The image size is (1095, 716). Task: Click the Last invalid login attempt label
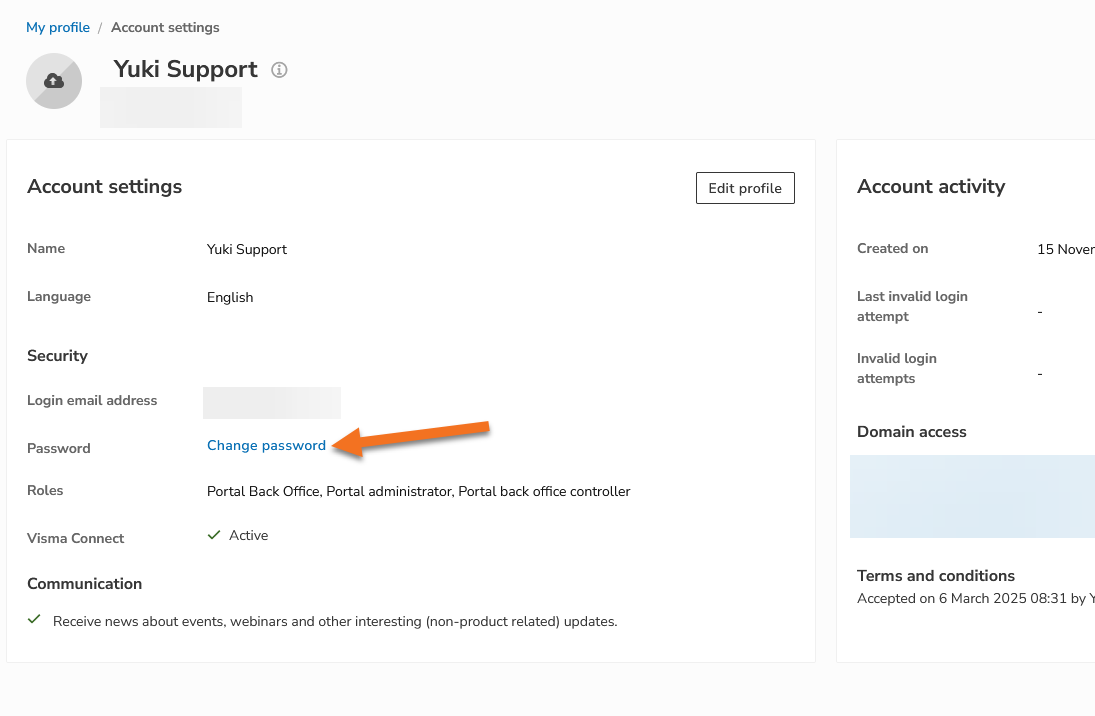[x=912, y=306]
